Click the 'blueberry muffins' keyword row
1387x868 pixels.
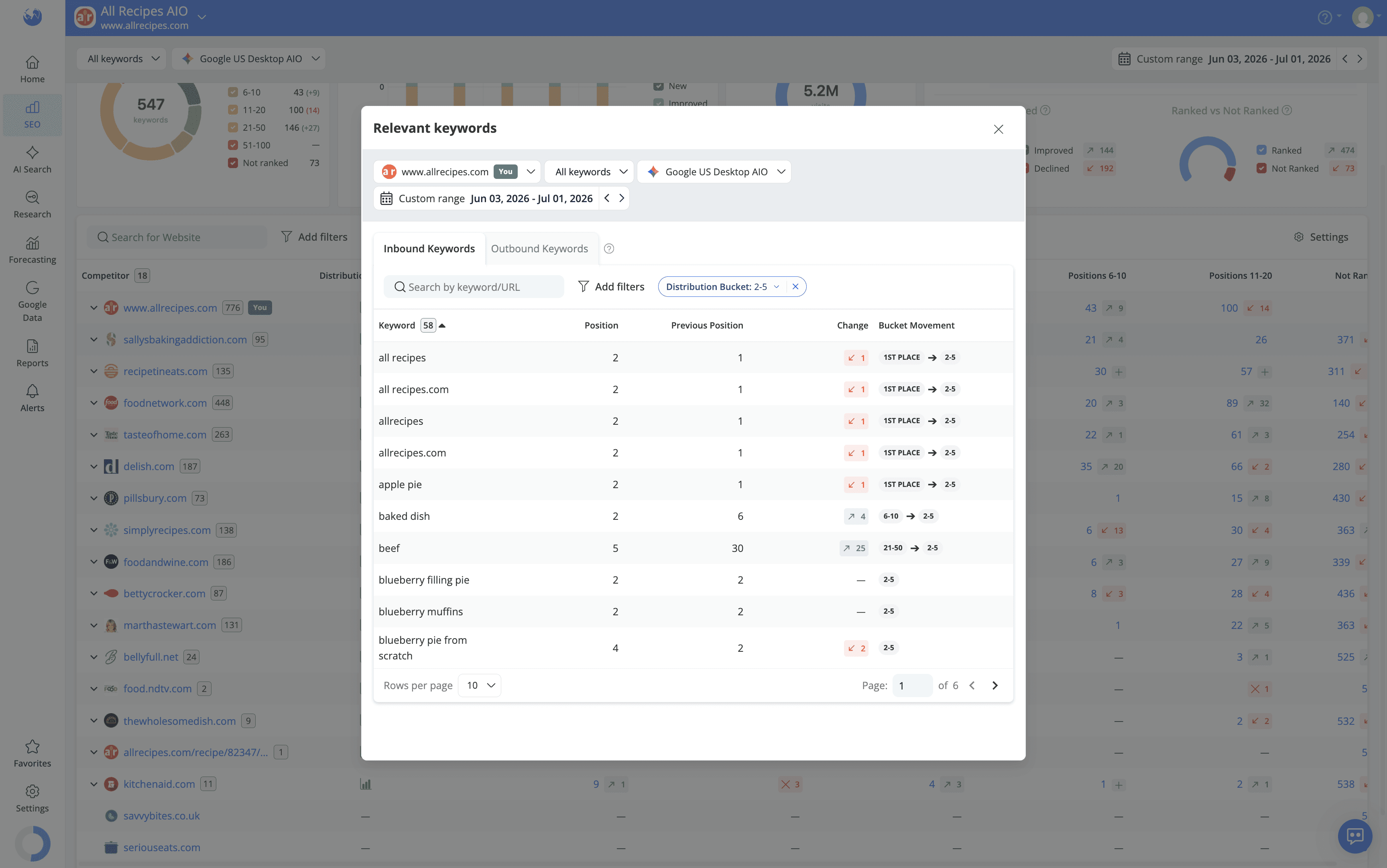click(693, 611)
